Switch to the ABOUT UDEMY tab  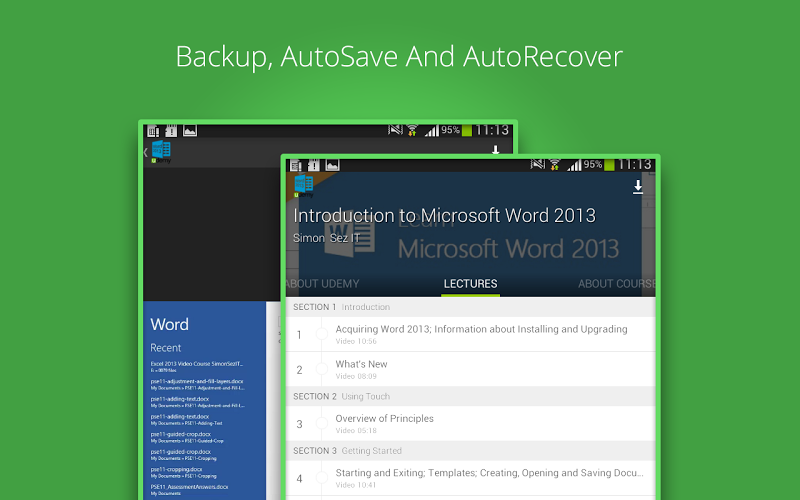pos(323,284)
